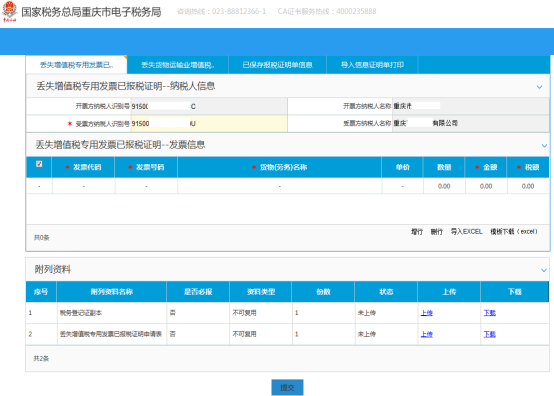Collapse the 附列资料 section chevron
Screen dimensions: 554x396
[544, 270]
